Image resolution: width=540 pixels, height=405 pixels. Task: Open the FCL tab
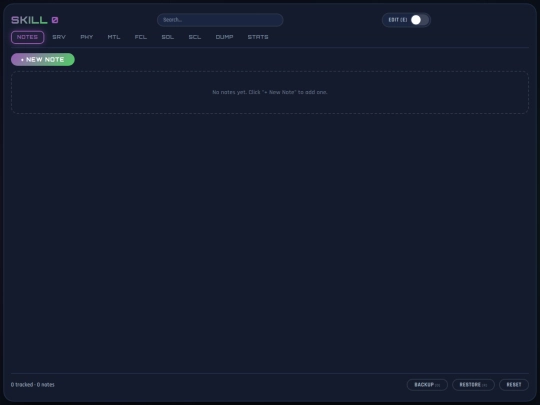click(x=141, y=37)
